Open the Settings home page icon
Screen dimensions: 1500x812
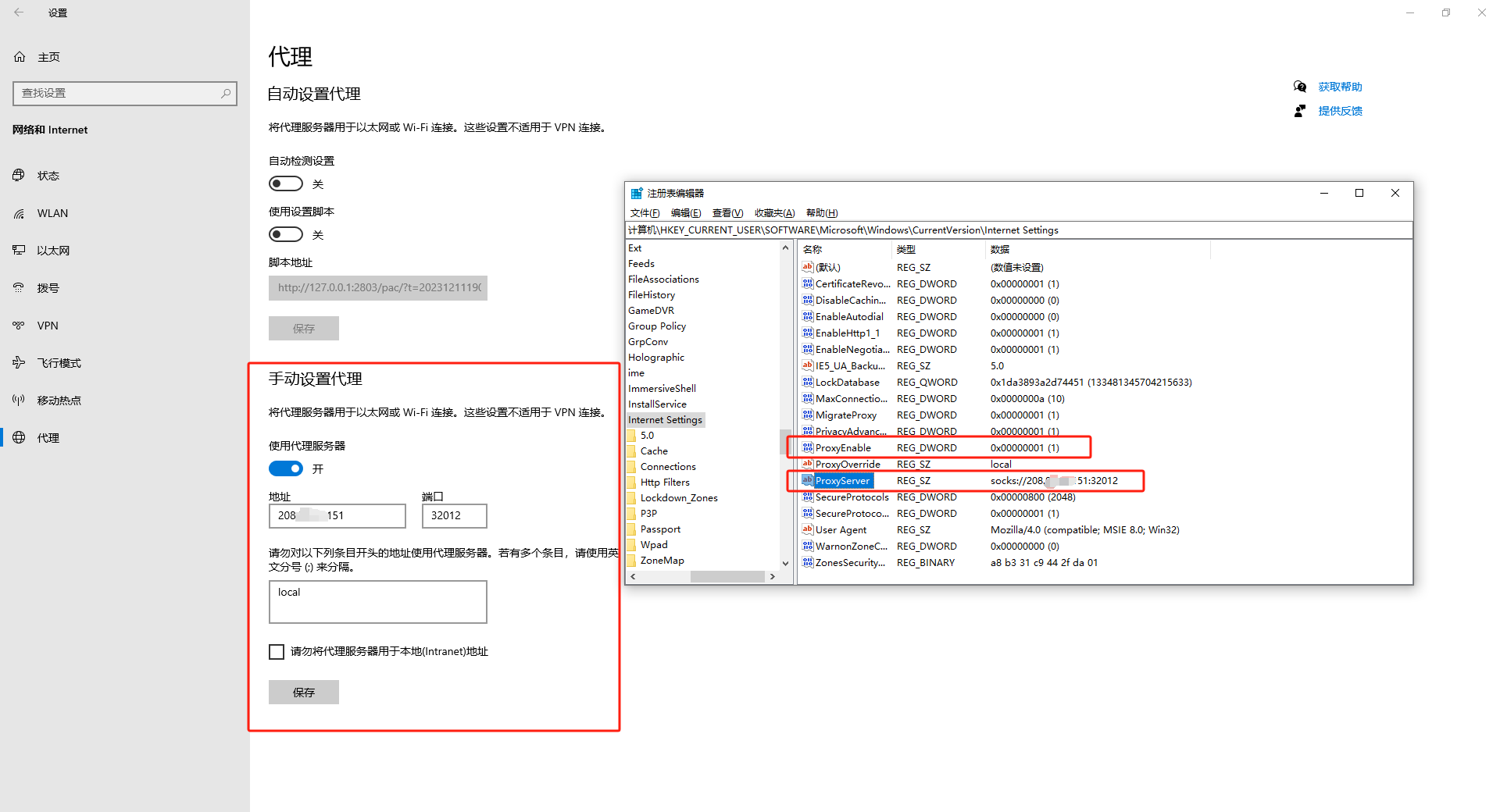tap(20, 57)
